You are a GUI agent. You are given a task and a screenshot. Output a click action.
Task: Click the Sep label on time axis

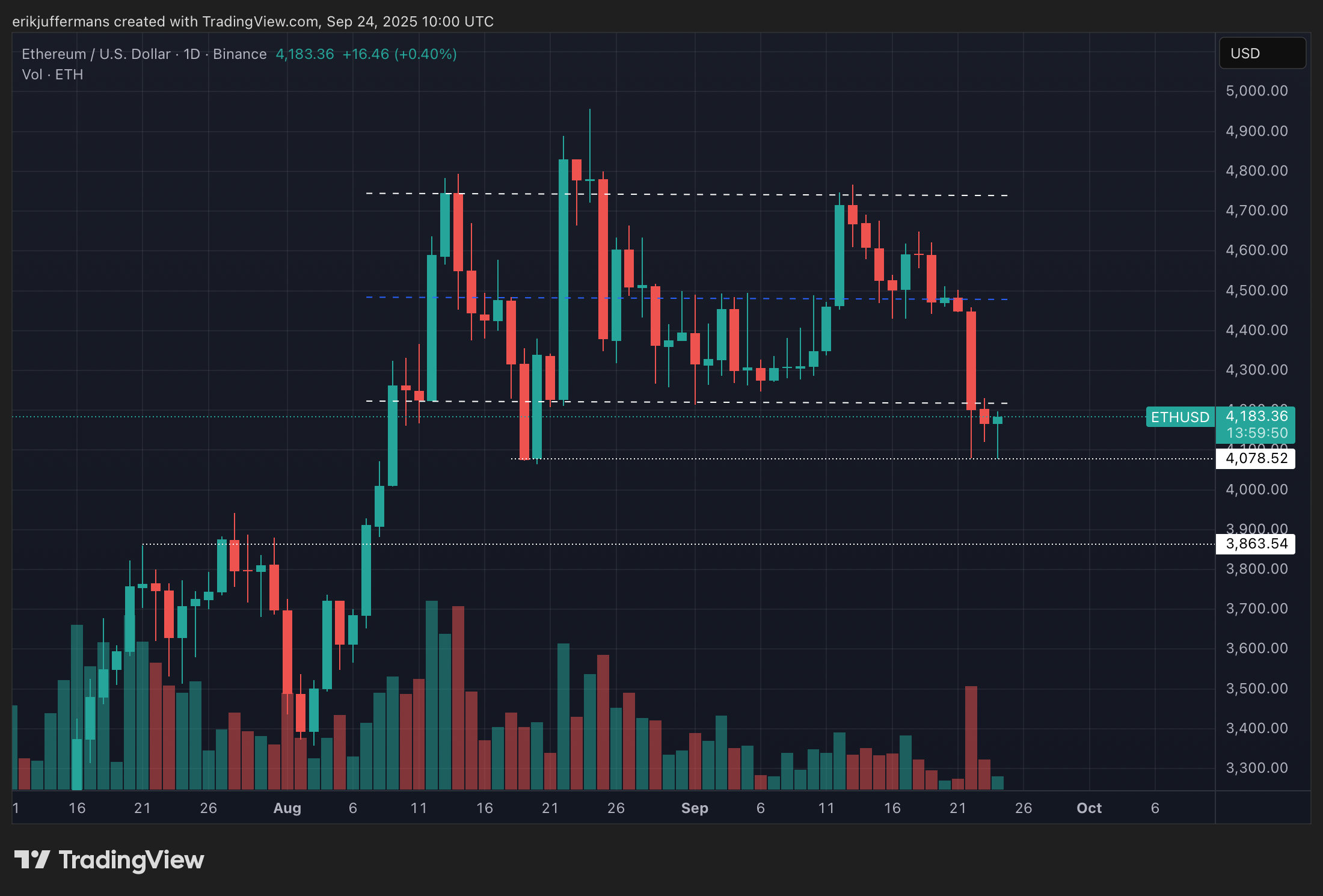[x=695, y=808]
